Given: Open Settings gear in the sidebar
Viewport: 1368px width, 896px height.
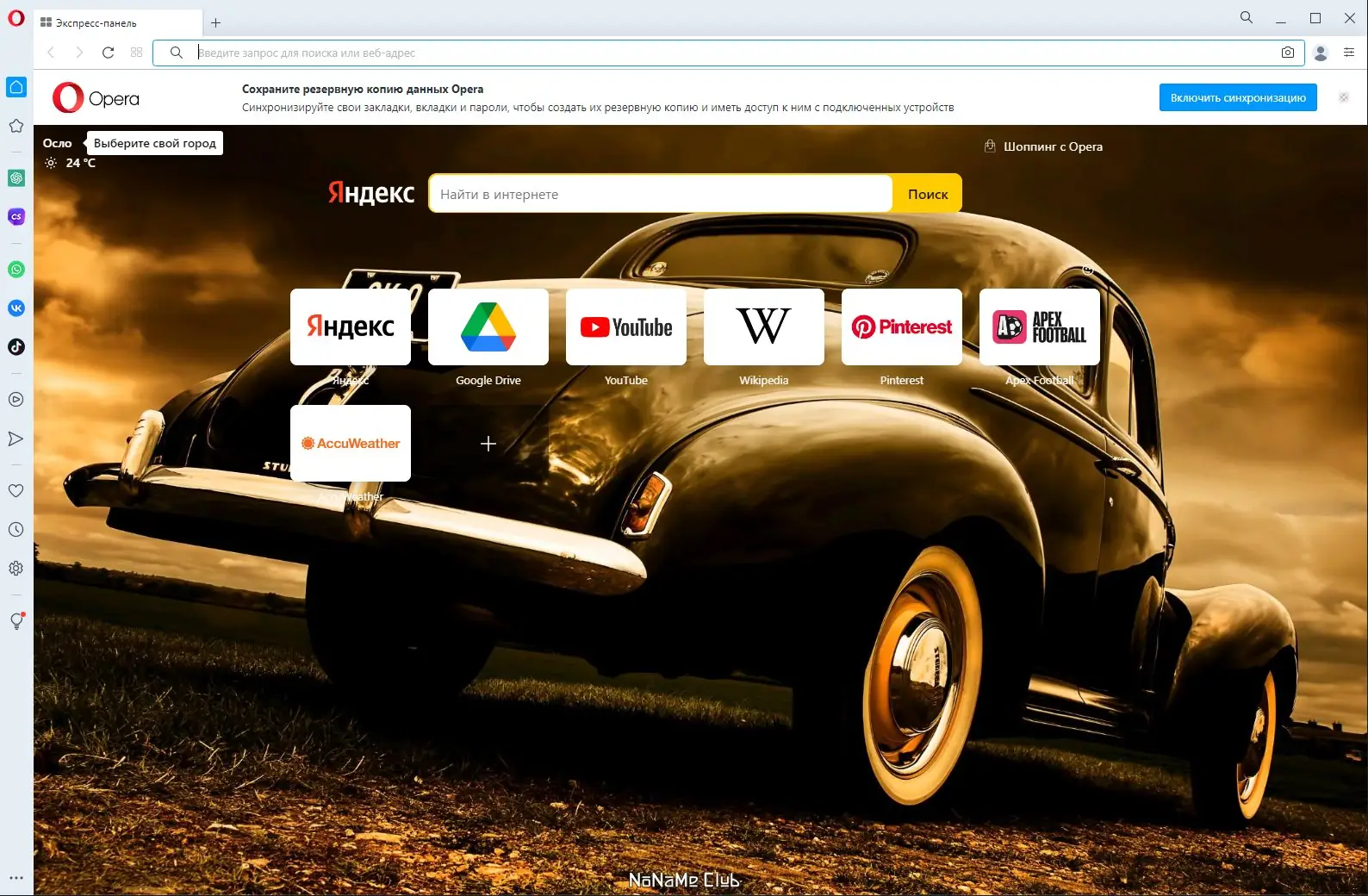Looking at the screenshot, I should 16,569.
